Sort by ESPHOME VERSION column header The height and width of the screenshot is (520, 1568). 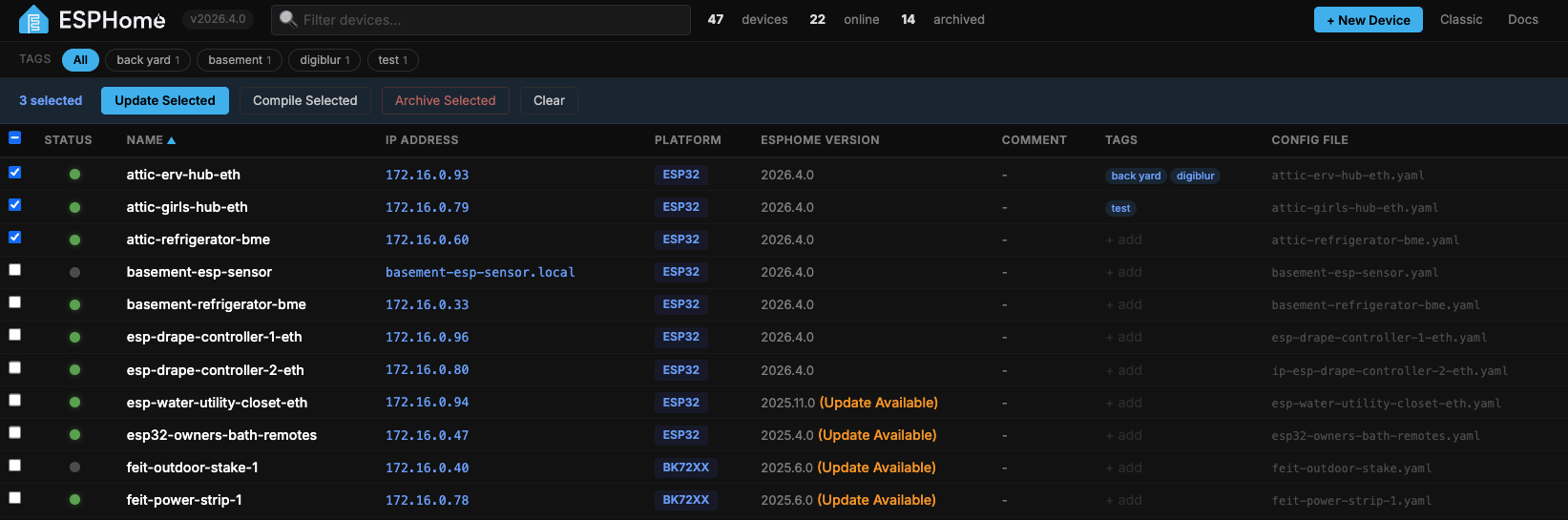point(820,140)
